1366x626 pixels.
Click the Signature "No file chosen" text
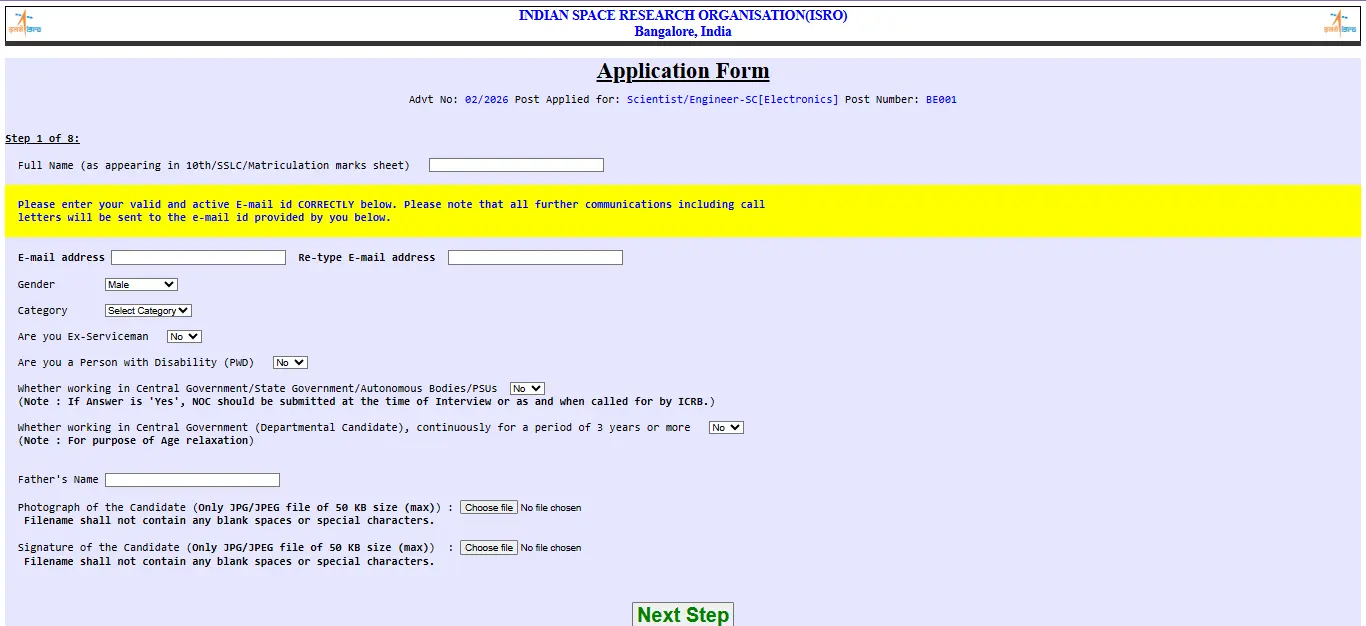point(551,548)
